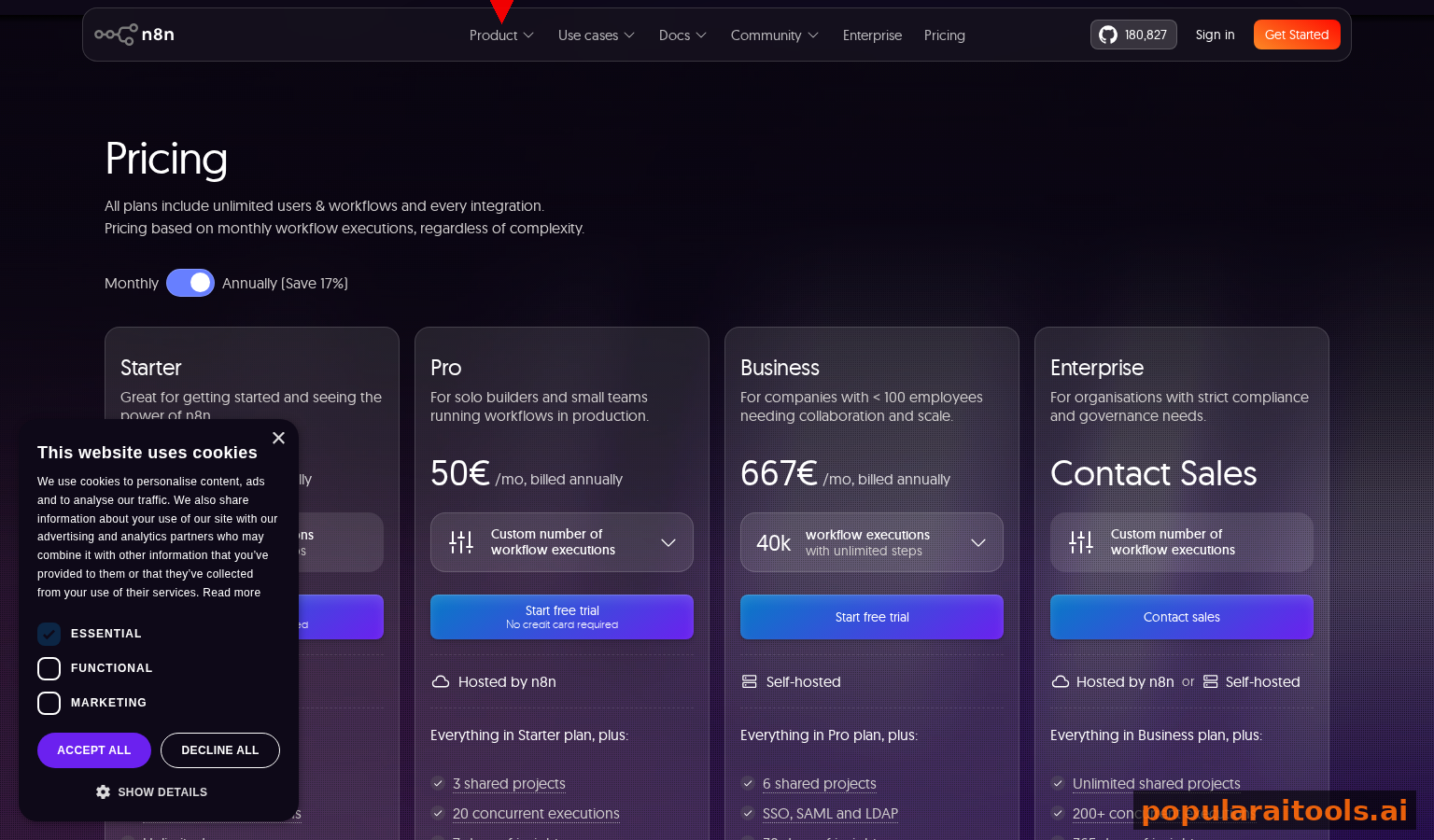The width and height of the screenshot is (1434, 840).
Task: Open the Community dropdown
Action: 774,35
